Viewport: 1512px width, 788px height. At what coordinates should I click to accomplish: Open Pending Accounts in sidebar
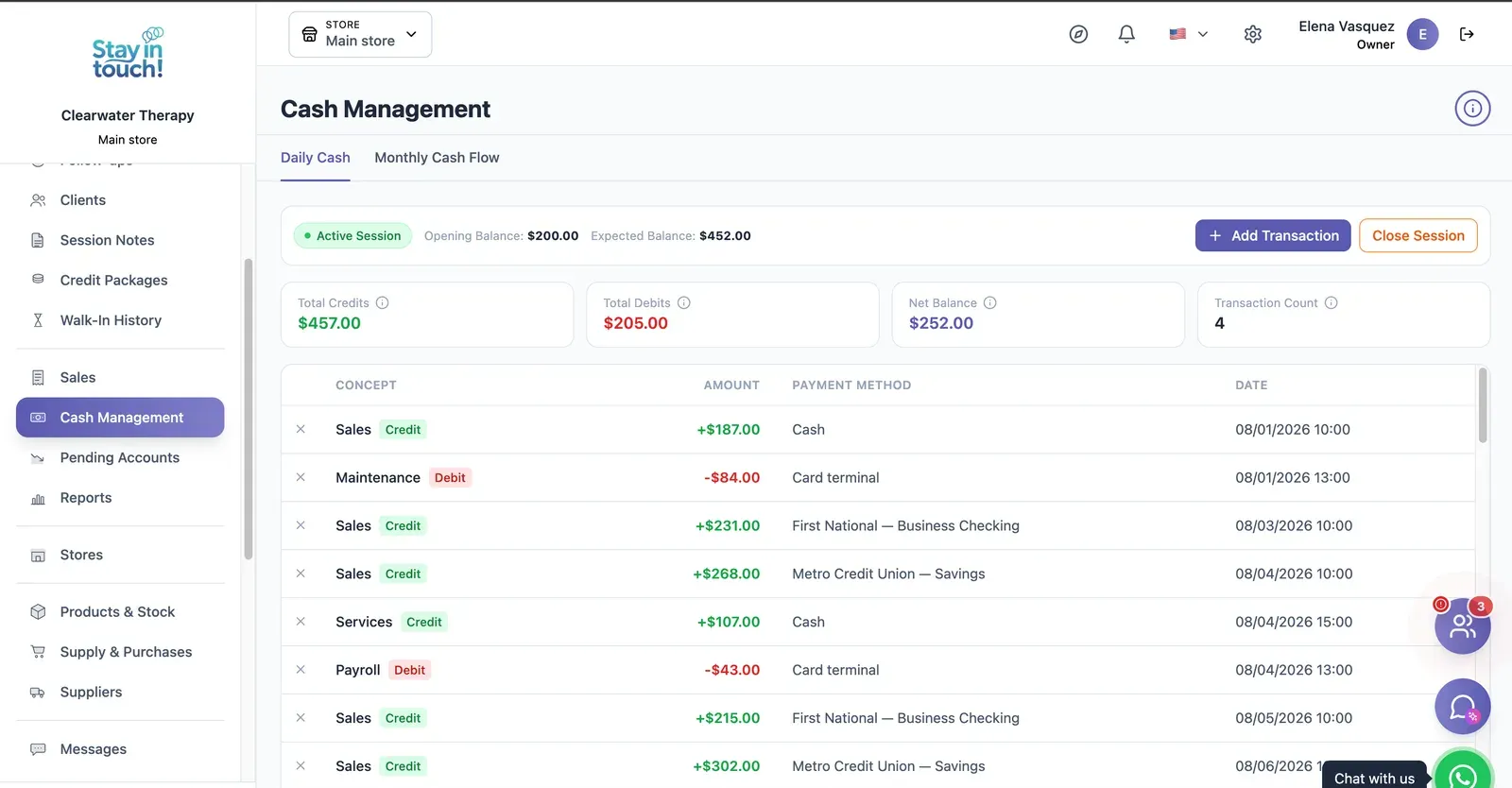click(120, 457)
